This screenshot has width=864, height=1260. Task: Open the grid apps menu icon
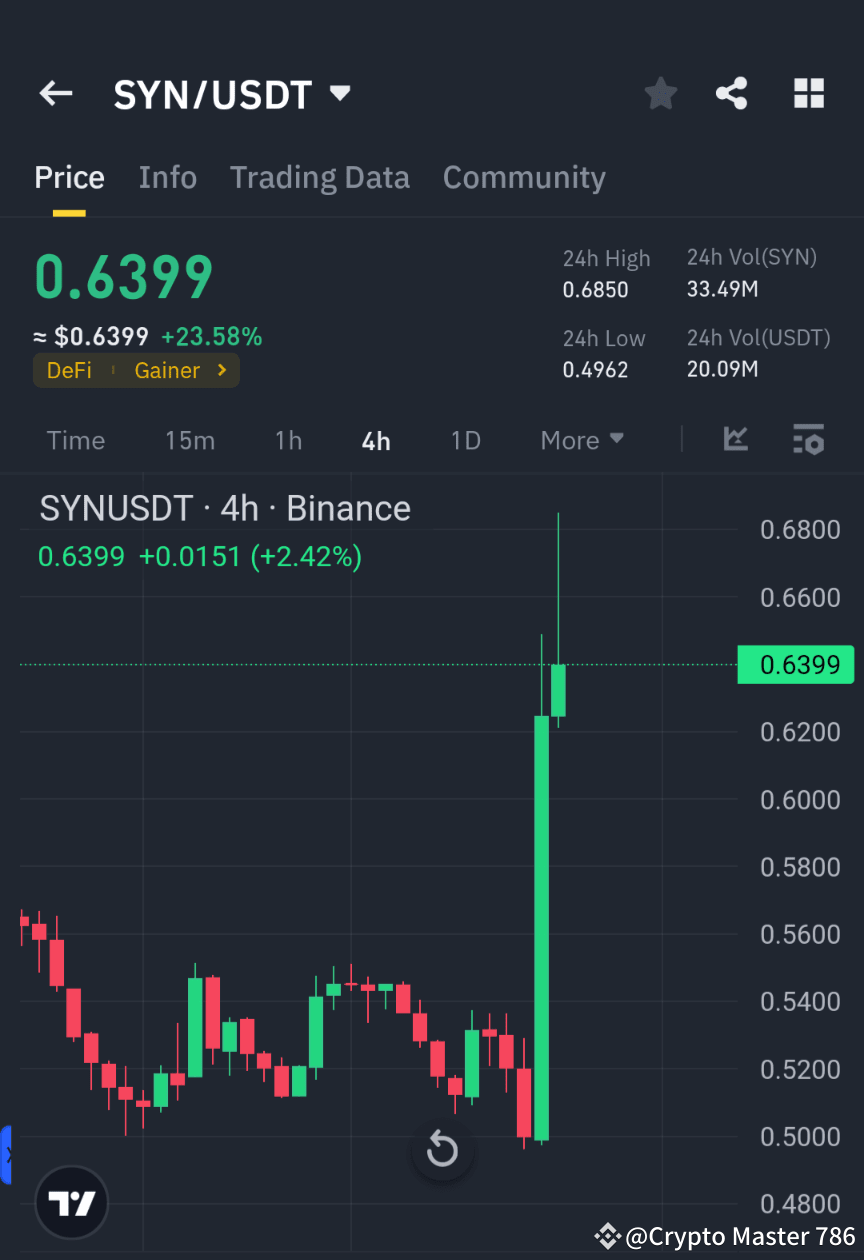click(x=808, y=93)
